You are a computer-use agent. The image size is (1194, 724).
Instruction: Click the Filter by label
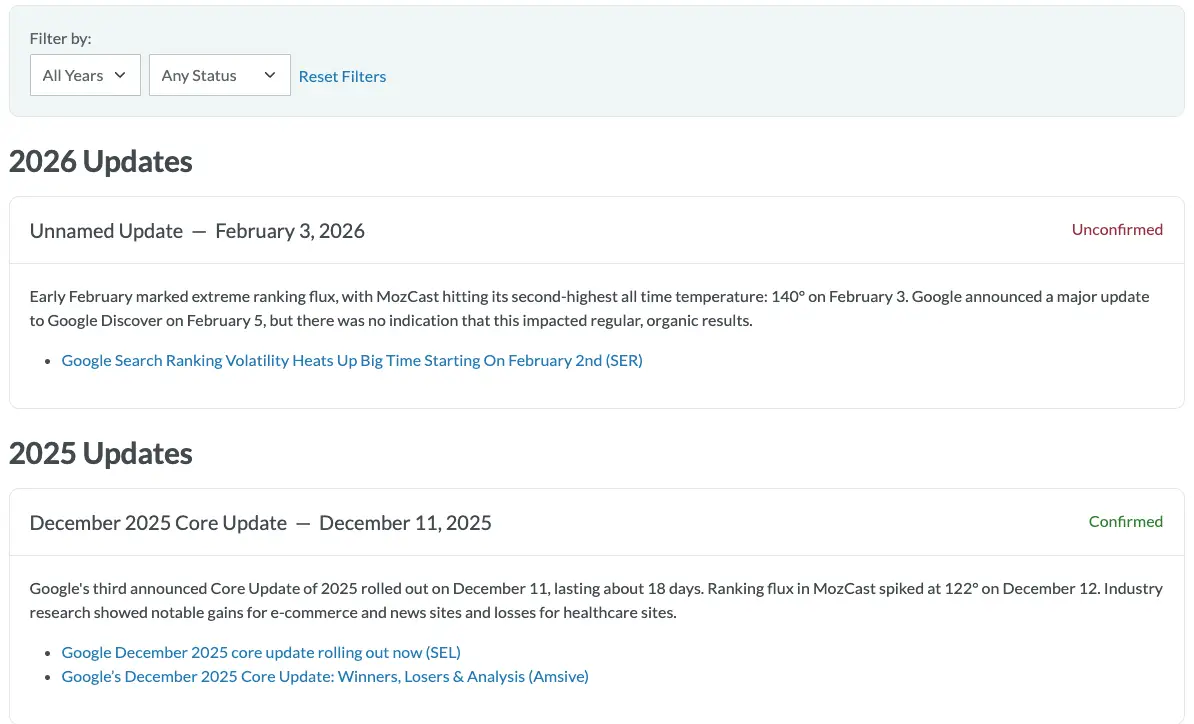60,38
